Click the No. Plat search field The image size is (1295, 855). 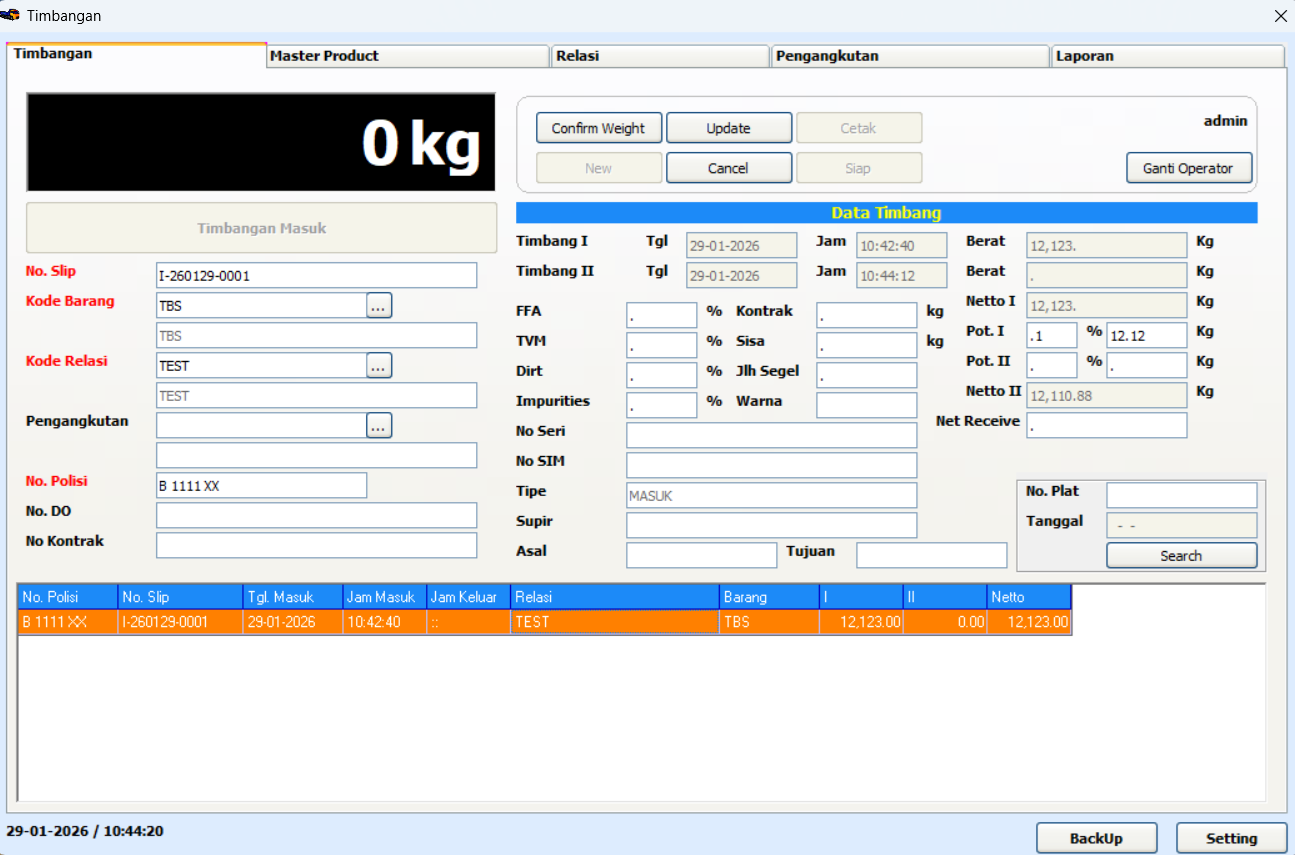point(1181,495)
